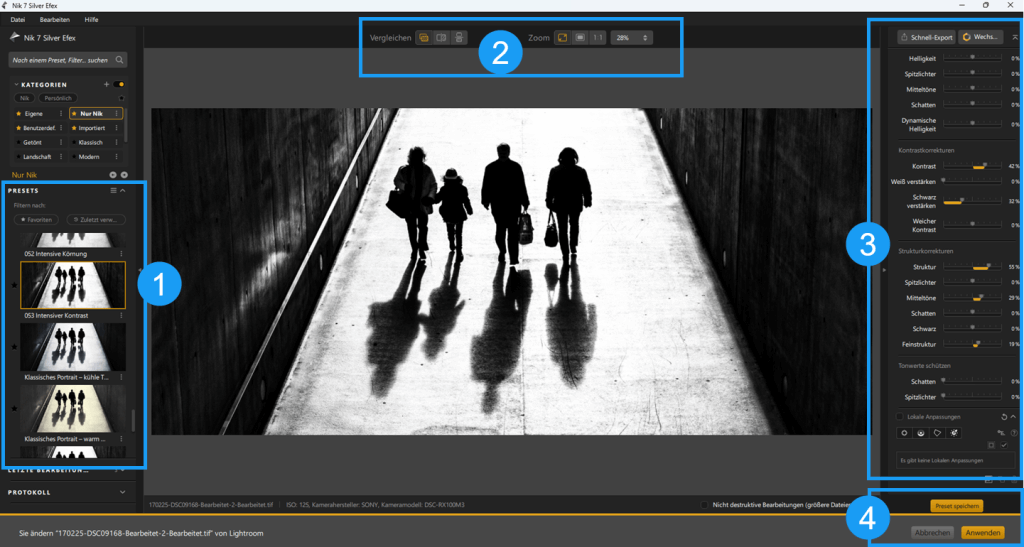Select the Control Line local adjustment tool
The height and width of the screenshot is (547, 1024).
pyautogui.click(x=921, y=433)
